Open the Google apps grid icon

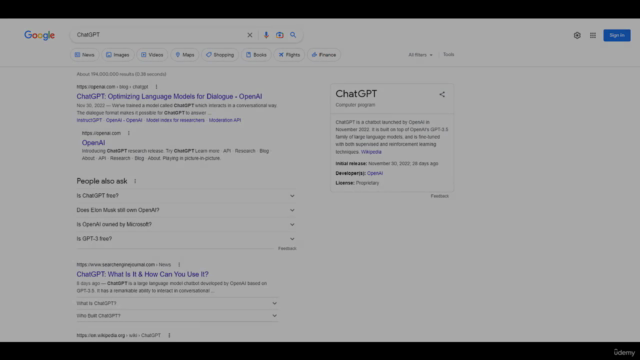point(593,36)
